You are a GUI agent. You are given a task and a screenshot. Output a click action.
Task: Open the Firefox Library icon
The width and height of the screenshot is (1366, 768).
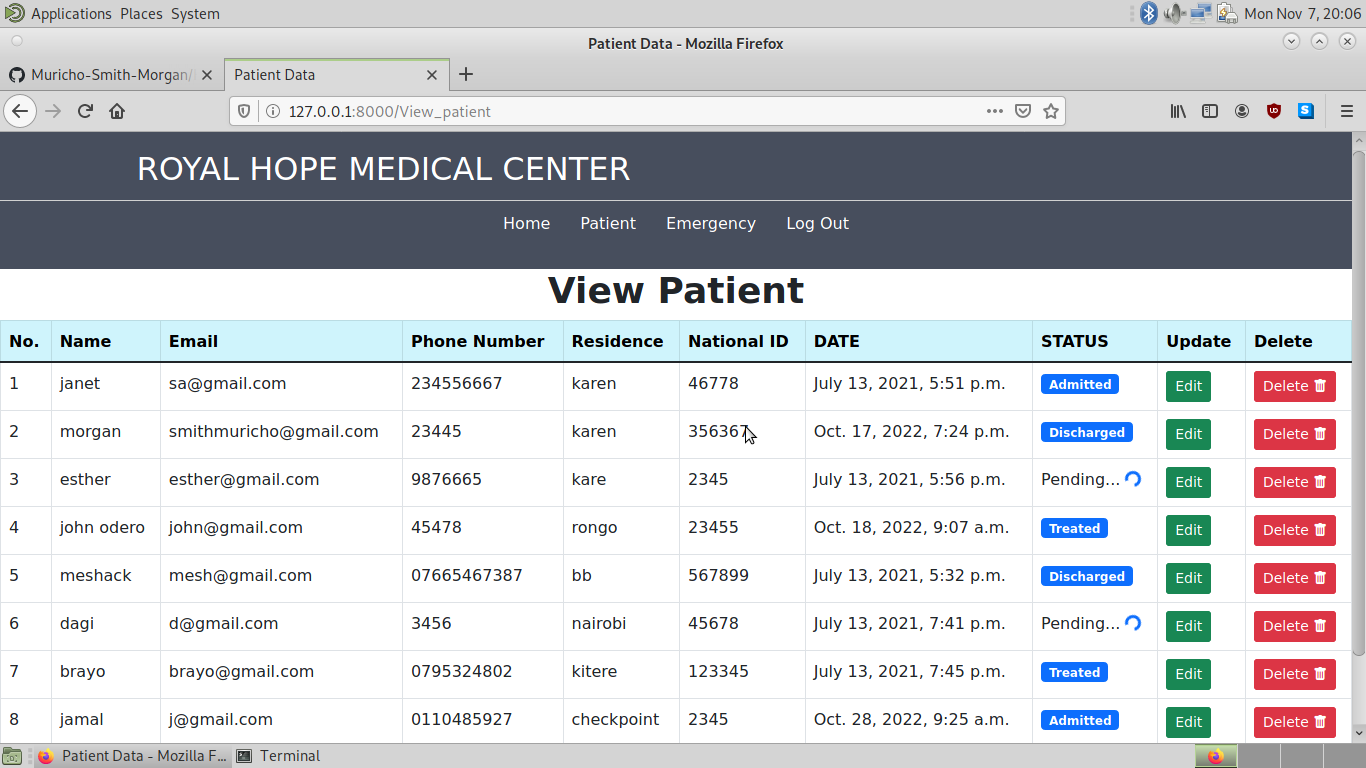[x=1178, y=111]
